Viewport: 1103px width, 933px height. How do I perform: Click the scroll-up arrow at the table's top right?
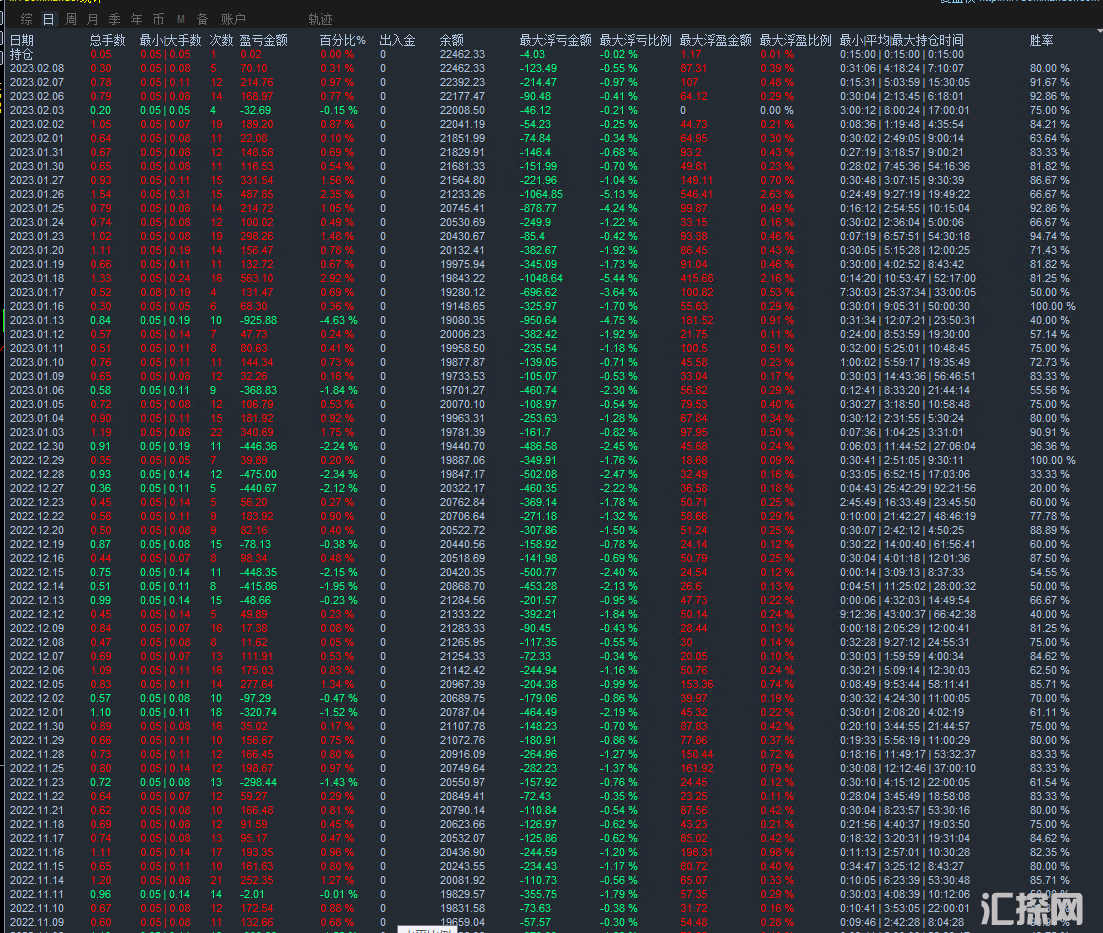(1099, 32)
